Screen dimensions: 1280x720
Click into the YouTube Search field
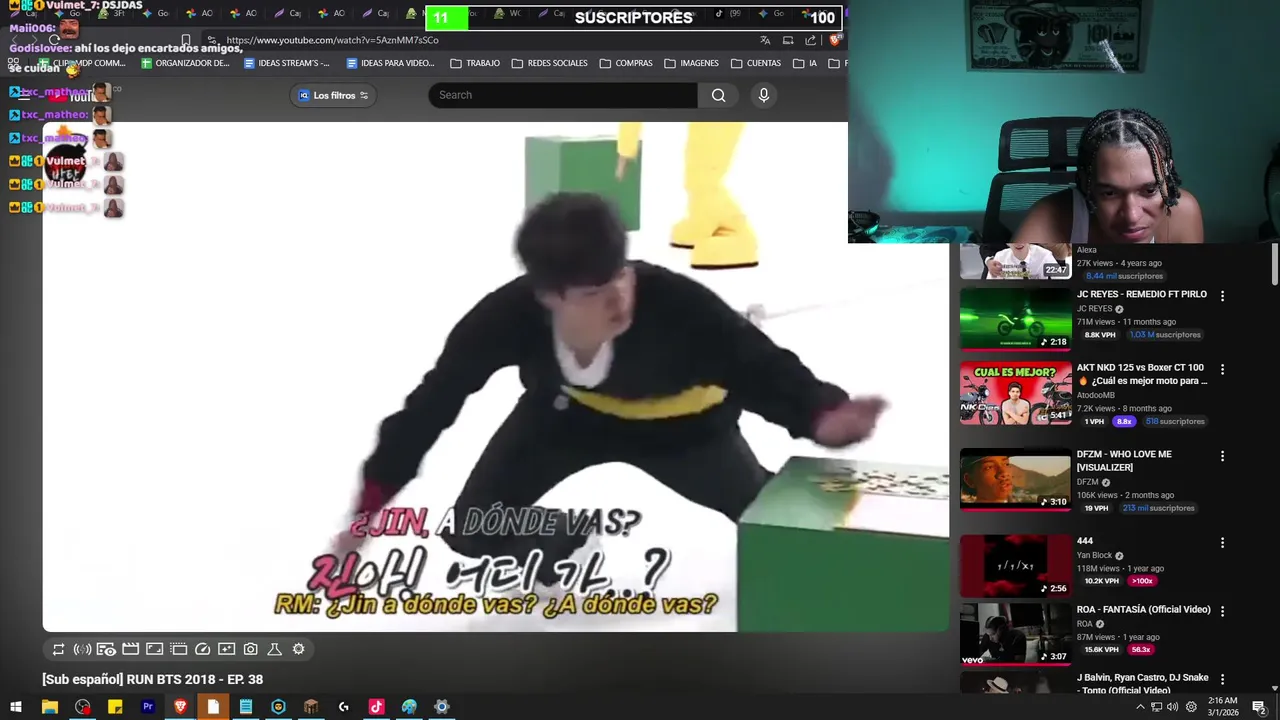click(x=563, y=95)
